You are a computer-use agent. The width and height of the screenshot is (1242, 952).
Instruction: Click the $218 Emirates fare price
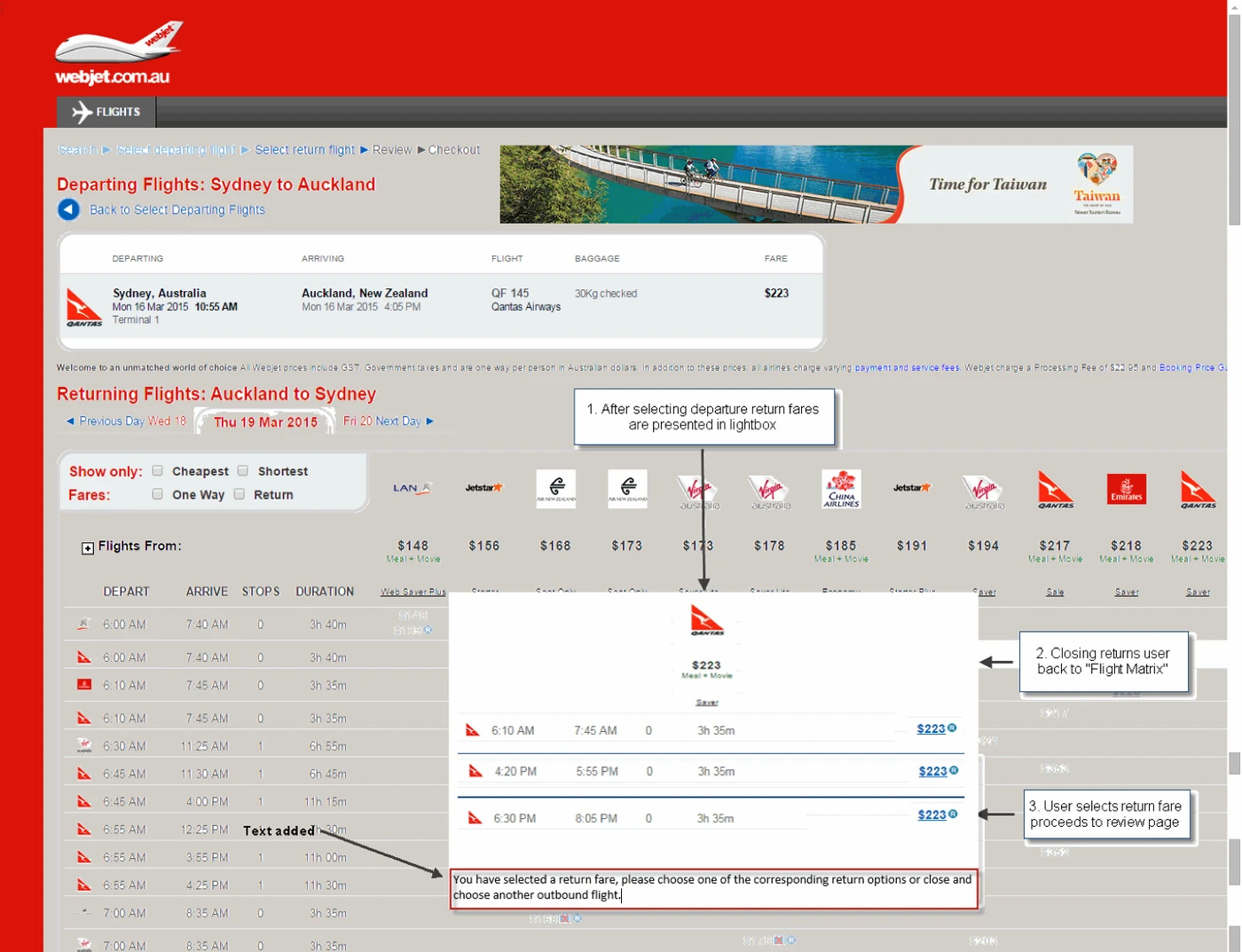[1126, 546]
